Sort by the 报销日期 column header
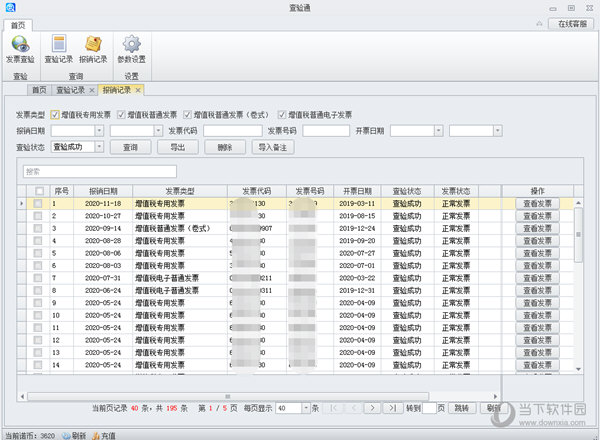This screenshot has width=600, height=440. (103, 191)
